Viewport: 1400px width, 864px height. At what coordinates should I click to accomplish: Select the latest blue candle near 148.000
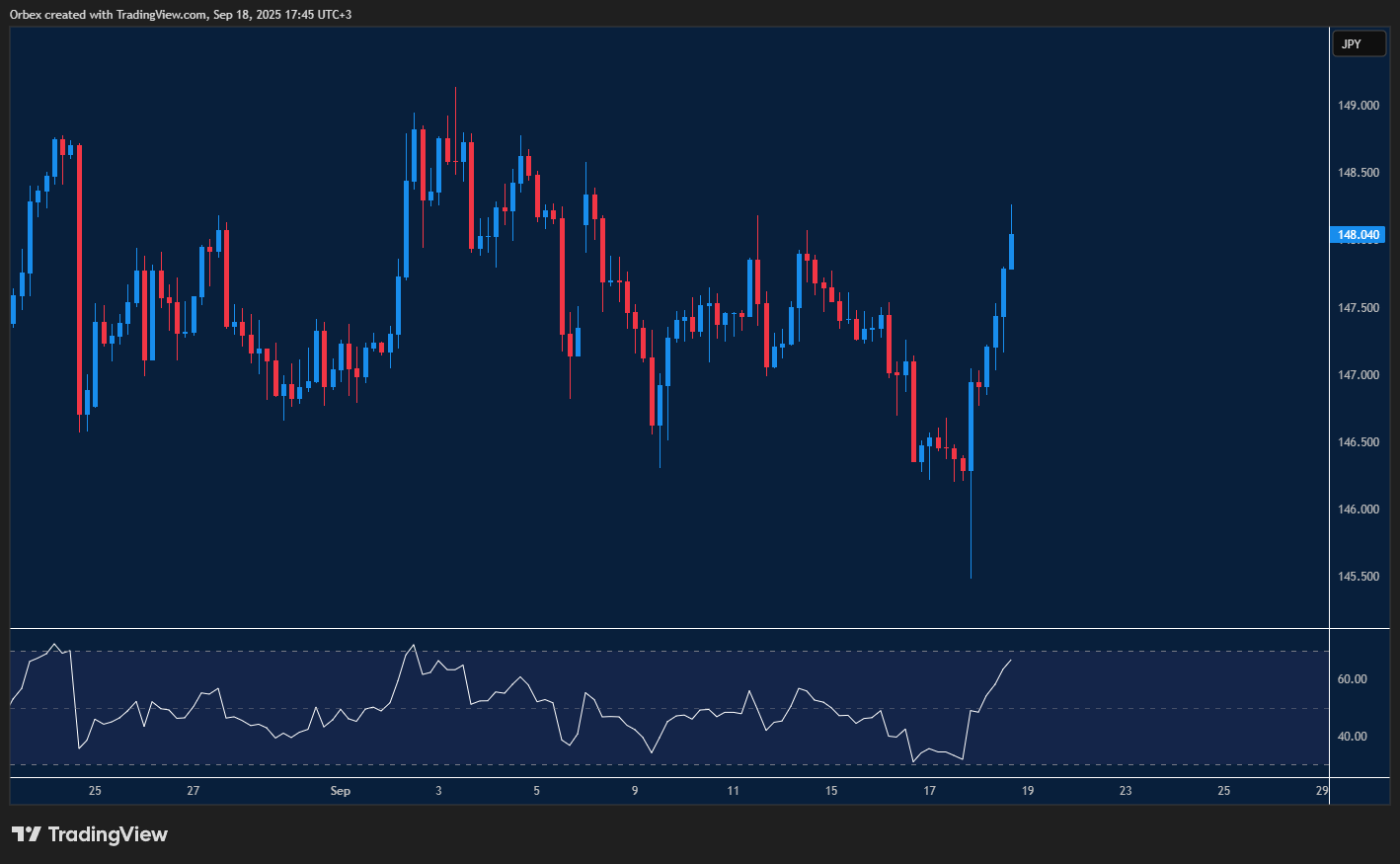1011,251
